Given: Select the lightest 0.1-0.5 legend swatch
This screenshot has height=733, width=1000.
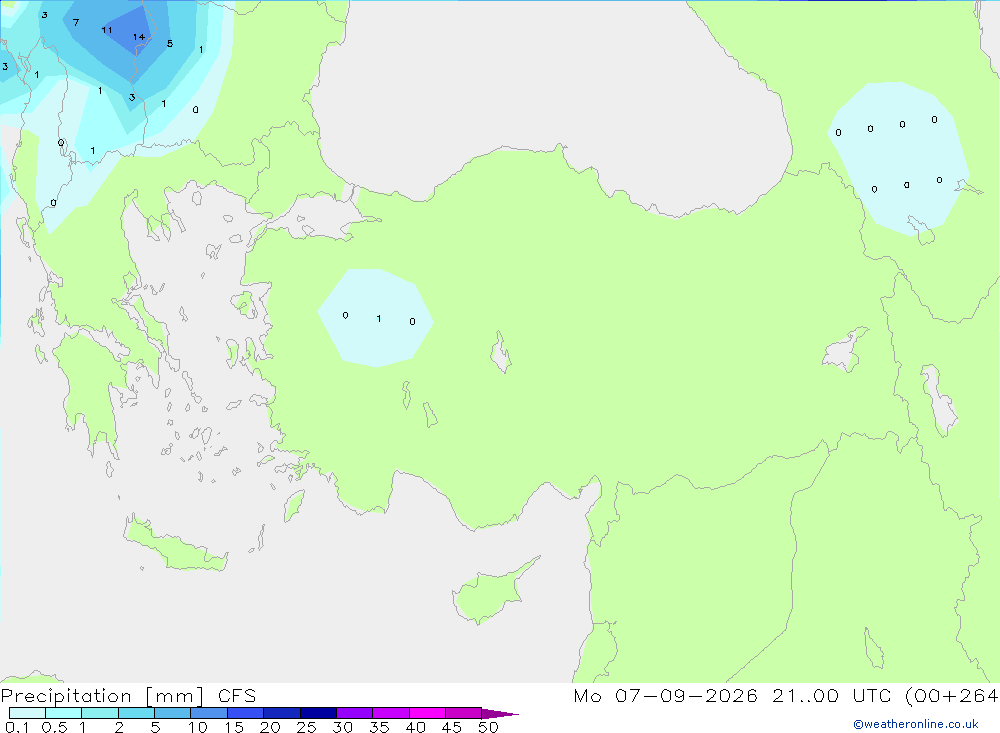Looking at the screenshot, I should [27, 713].
